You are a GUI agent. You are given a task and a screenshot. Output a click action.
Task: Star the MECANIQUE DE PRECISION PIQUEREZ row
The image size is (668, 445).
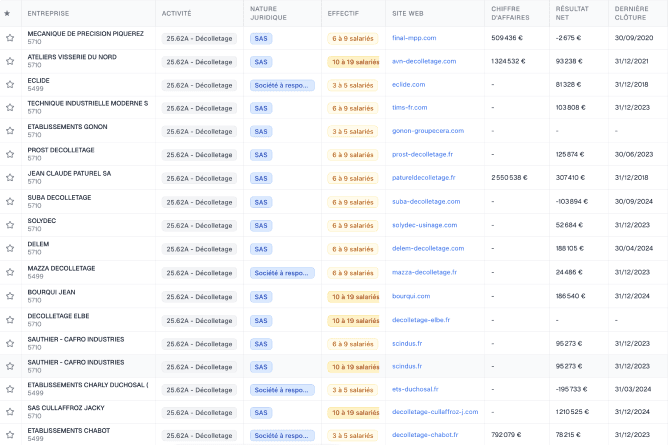[10, 38]
